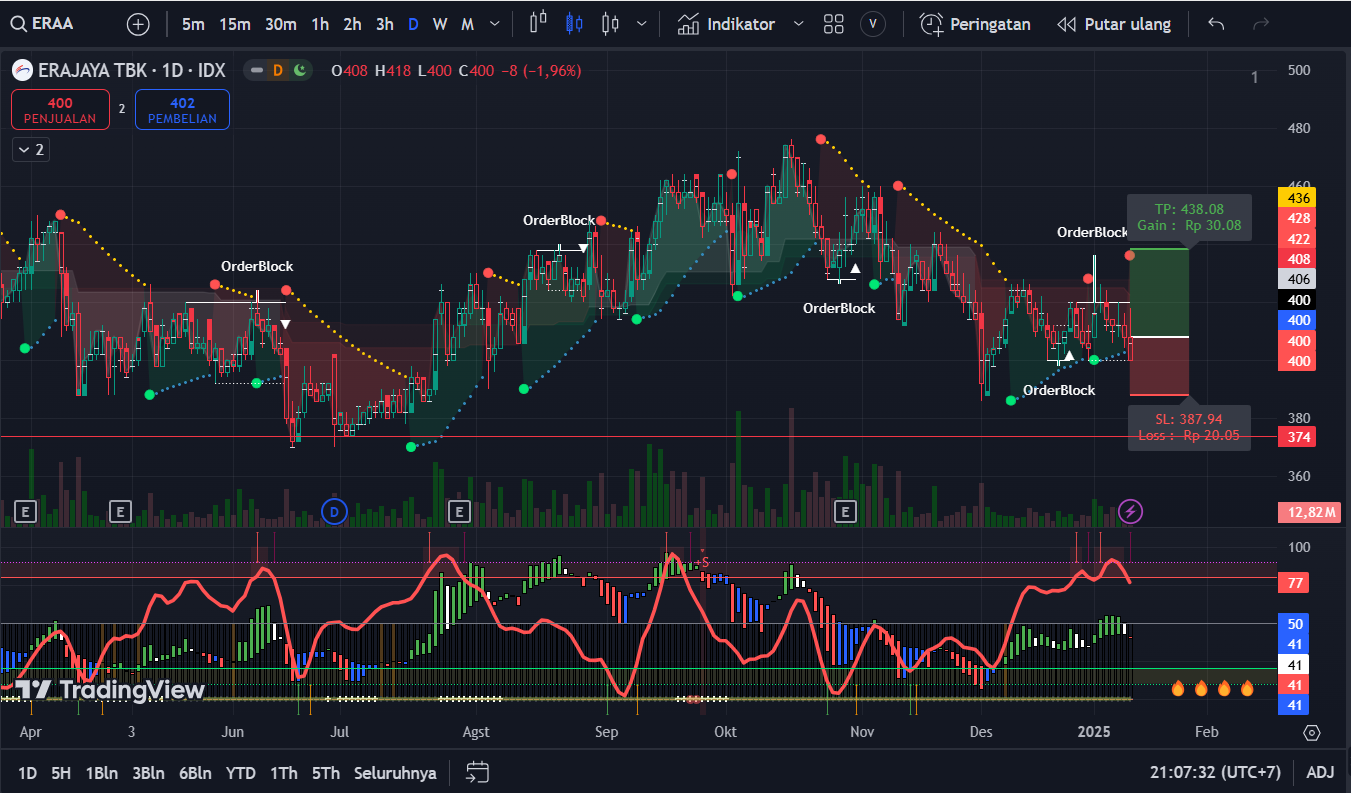Image resolution: width=1351 pixels, height=793 pixels.
Task: Expand the chart style dropdown arrow
Action: (x=641, y=24)
